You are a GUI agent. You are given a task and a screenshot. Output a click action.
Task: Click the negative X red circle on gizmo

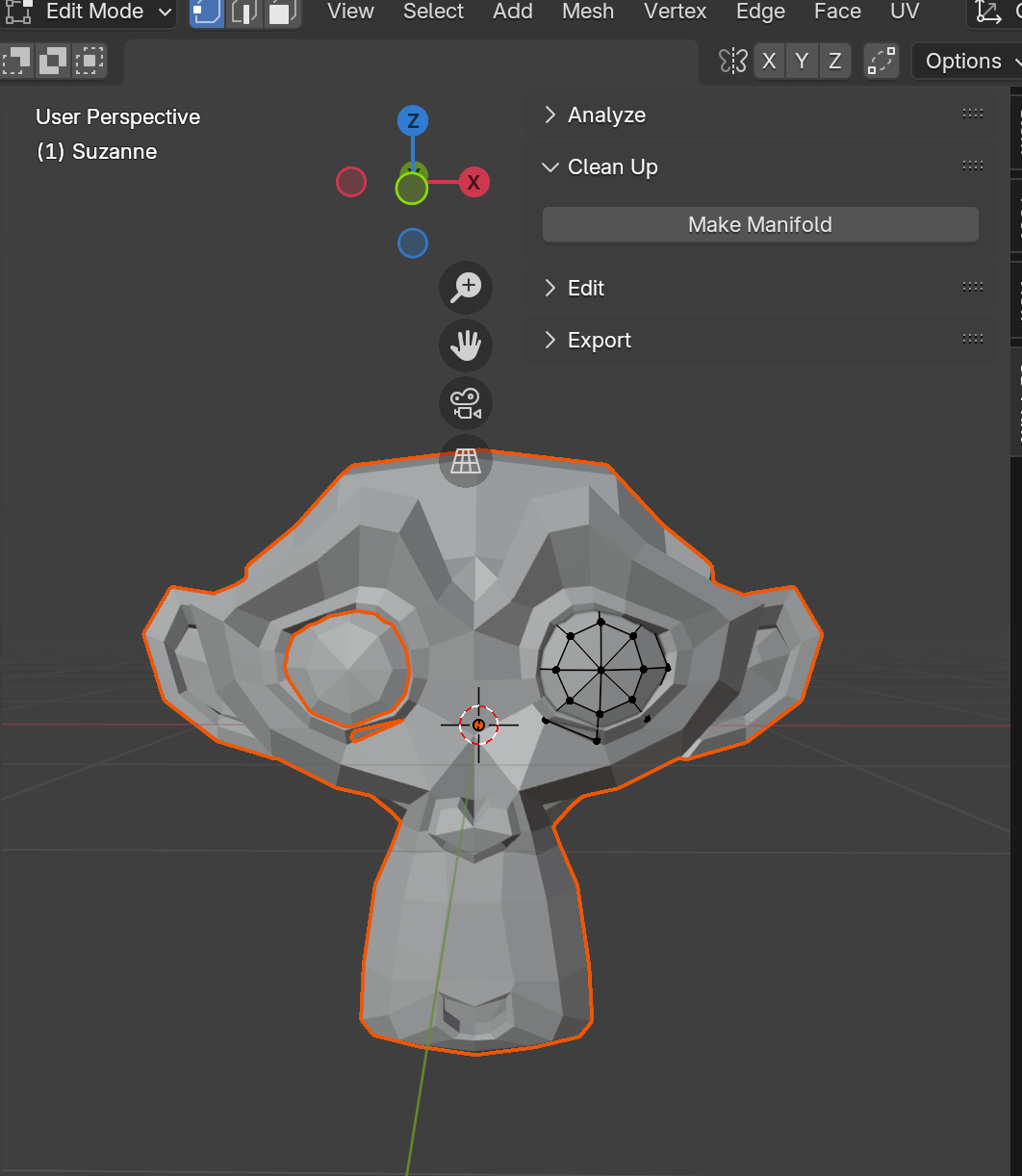(351, 182)
